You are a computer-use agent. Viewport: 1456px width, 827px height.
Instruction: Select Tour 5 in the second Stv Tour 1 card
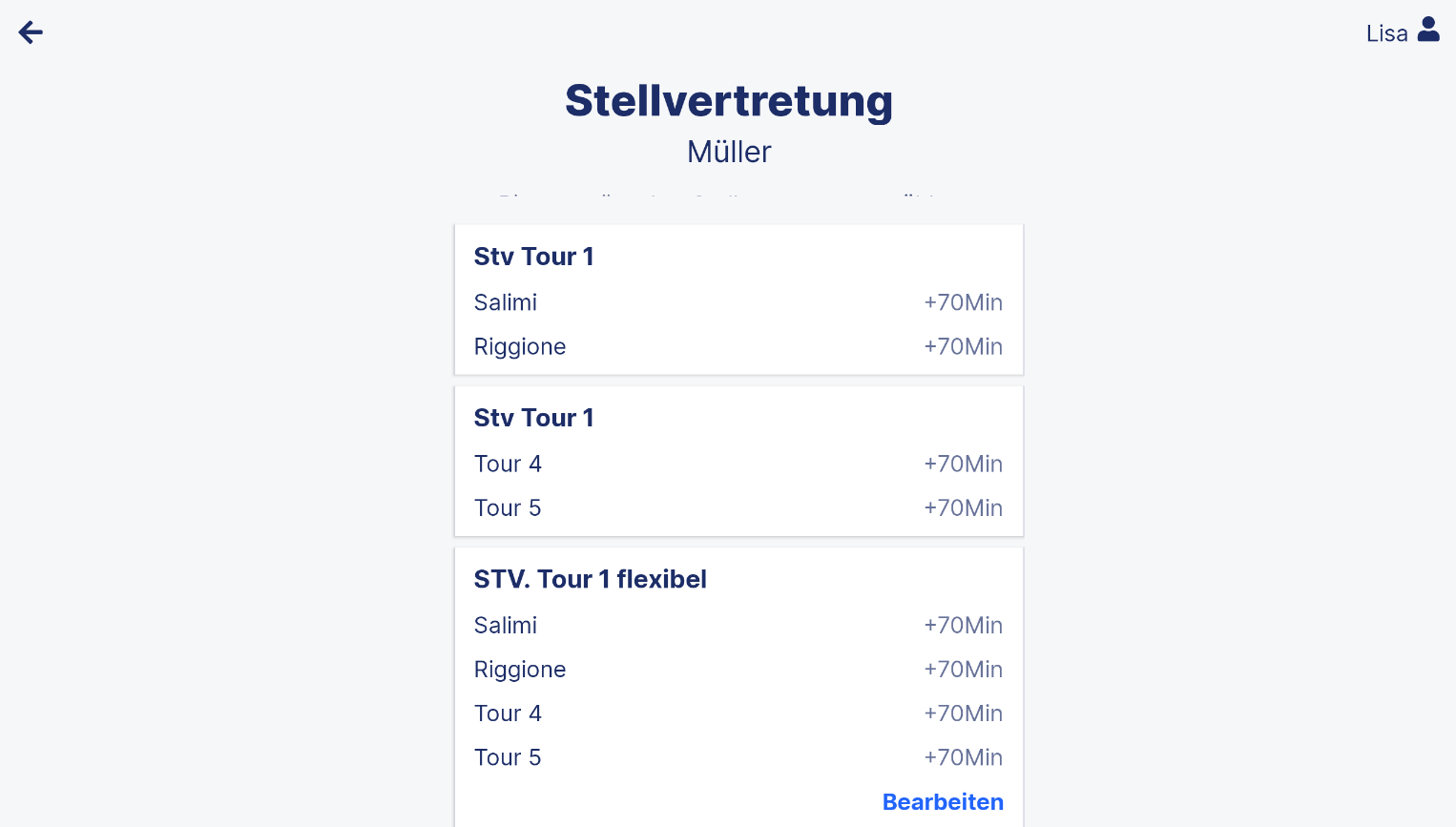point(508,507)
